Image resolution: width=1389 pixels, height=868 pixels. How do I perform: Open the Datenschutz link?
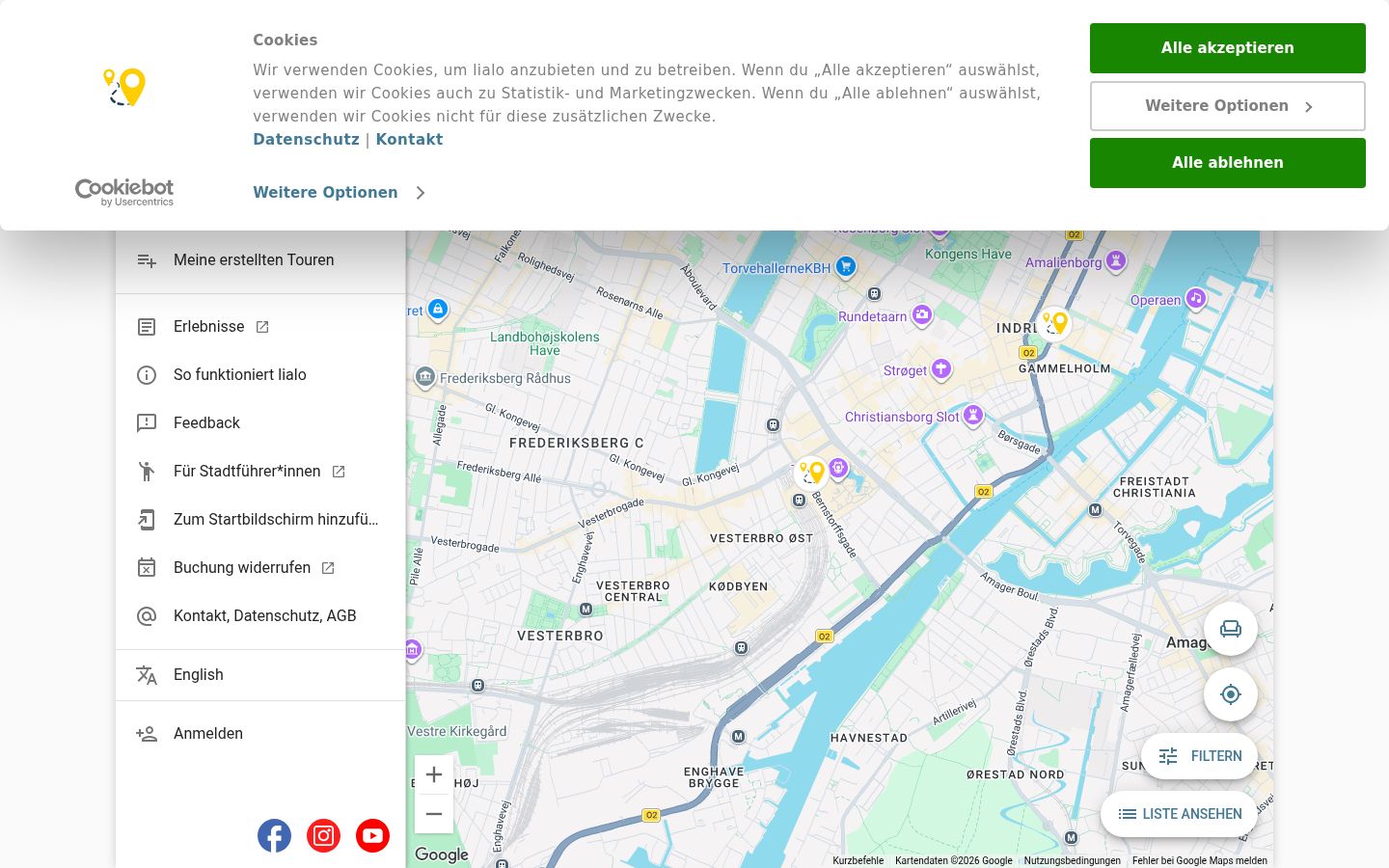pyautogui.click(x=306, y=139)
